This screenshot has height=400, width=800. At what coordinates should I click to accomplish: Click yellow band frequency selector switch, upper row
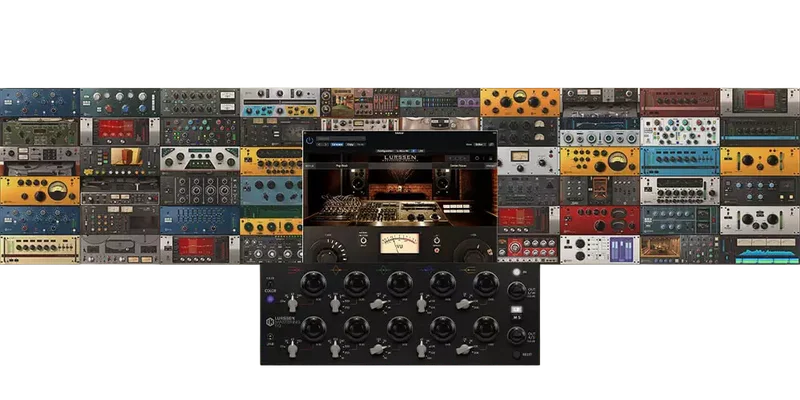point(464,304)
